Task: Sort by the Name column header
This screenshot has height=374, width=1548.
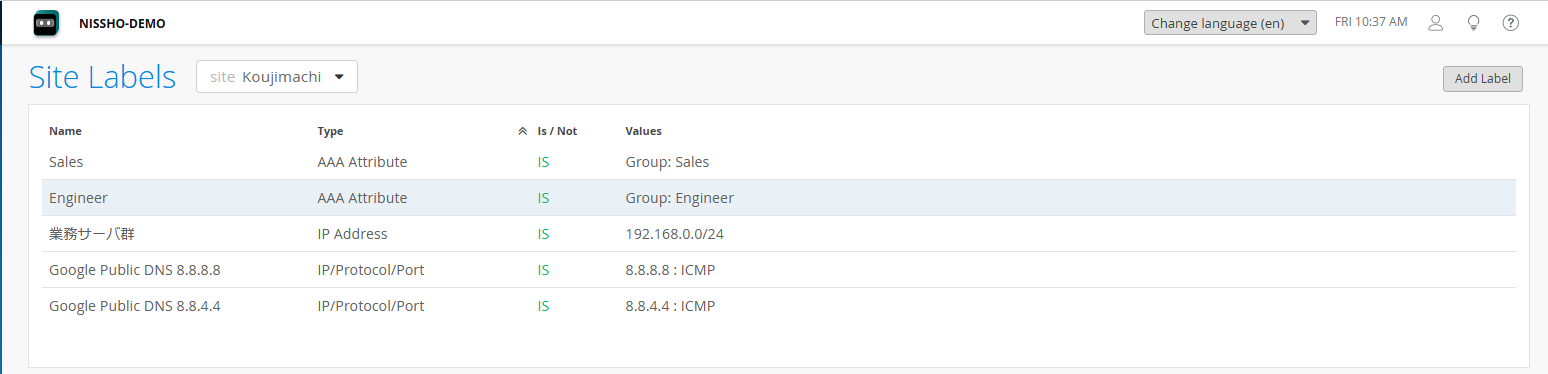Action: [66, 131]
